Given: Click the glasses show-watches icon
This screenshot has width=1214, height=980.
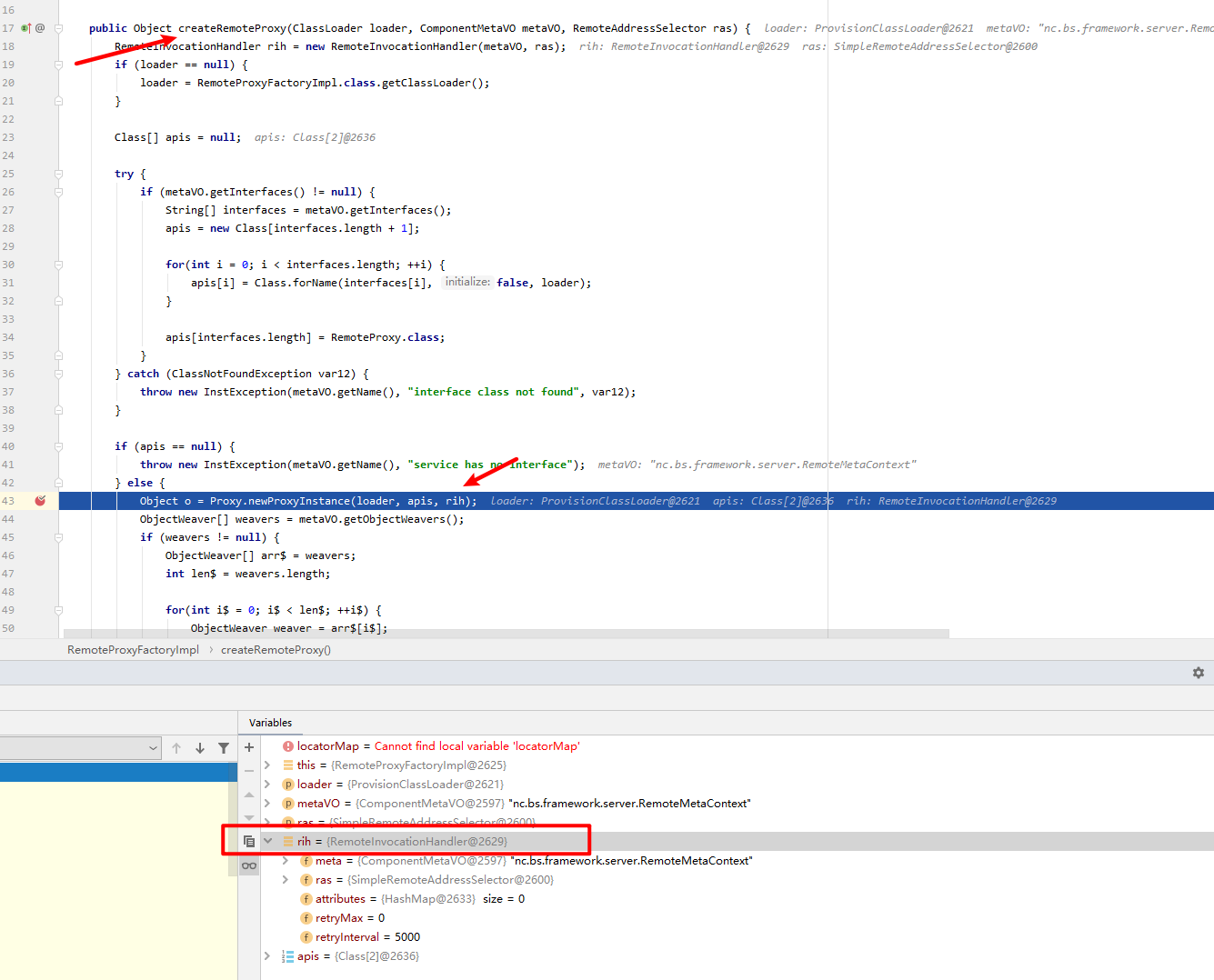Looking at the screenshot, I should 249,865.
